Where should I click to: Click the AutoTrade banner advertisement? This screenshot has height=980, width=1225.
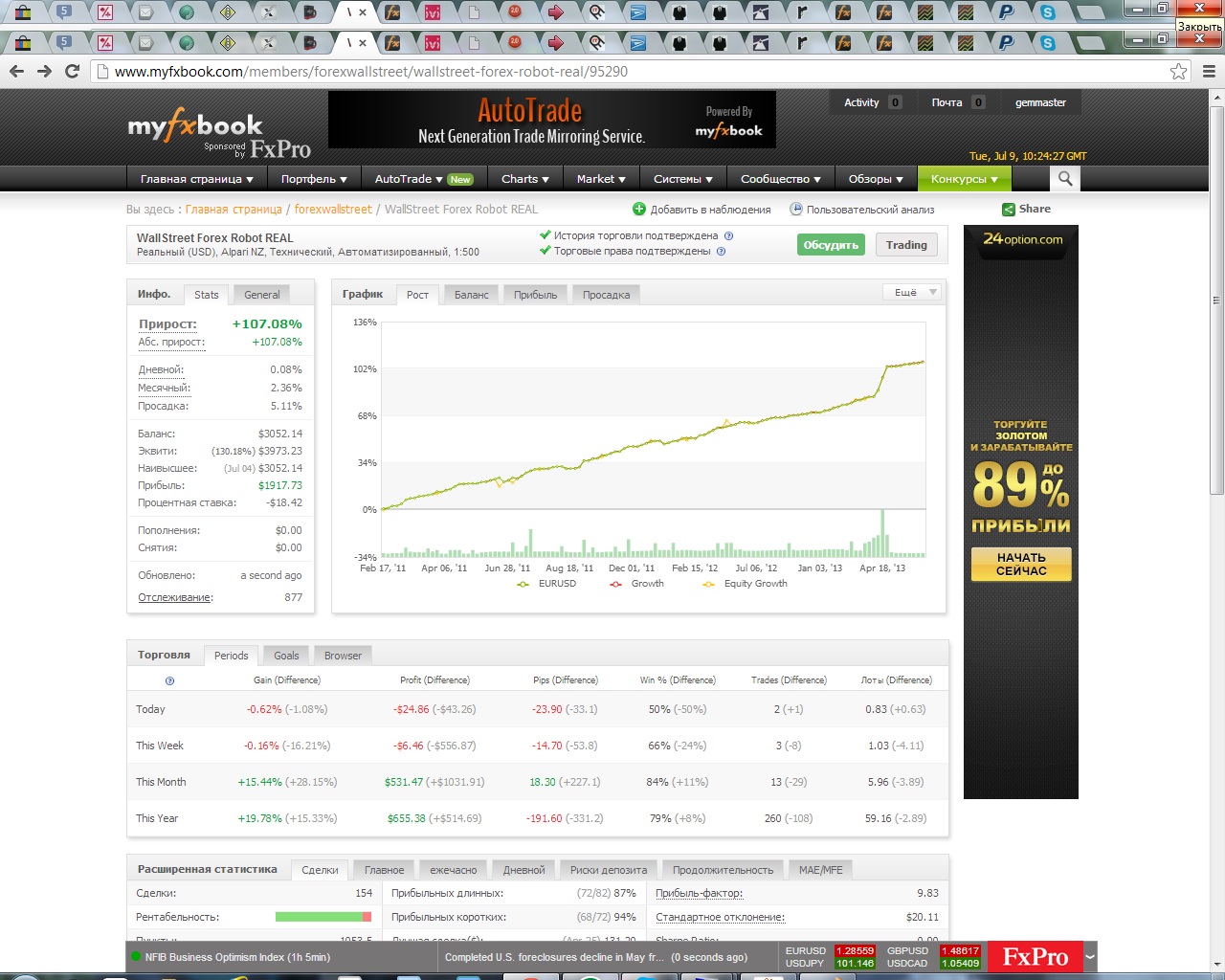coord(552,120)
